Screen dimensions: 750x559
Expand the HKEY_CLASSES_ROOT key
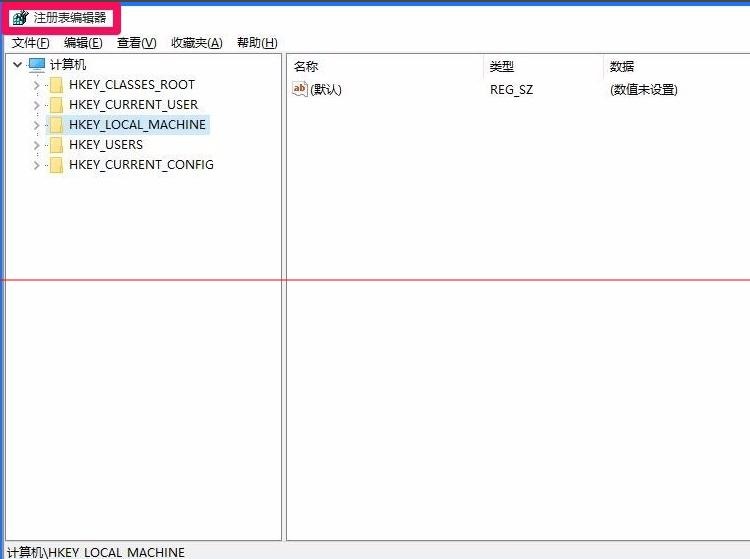click(x=36, y=85)
